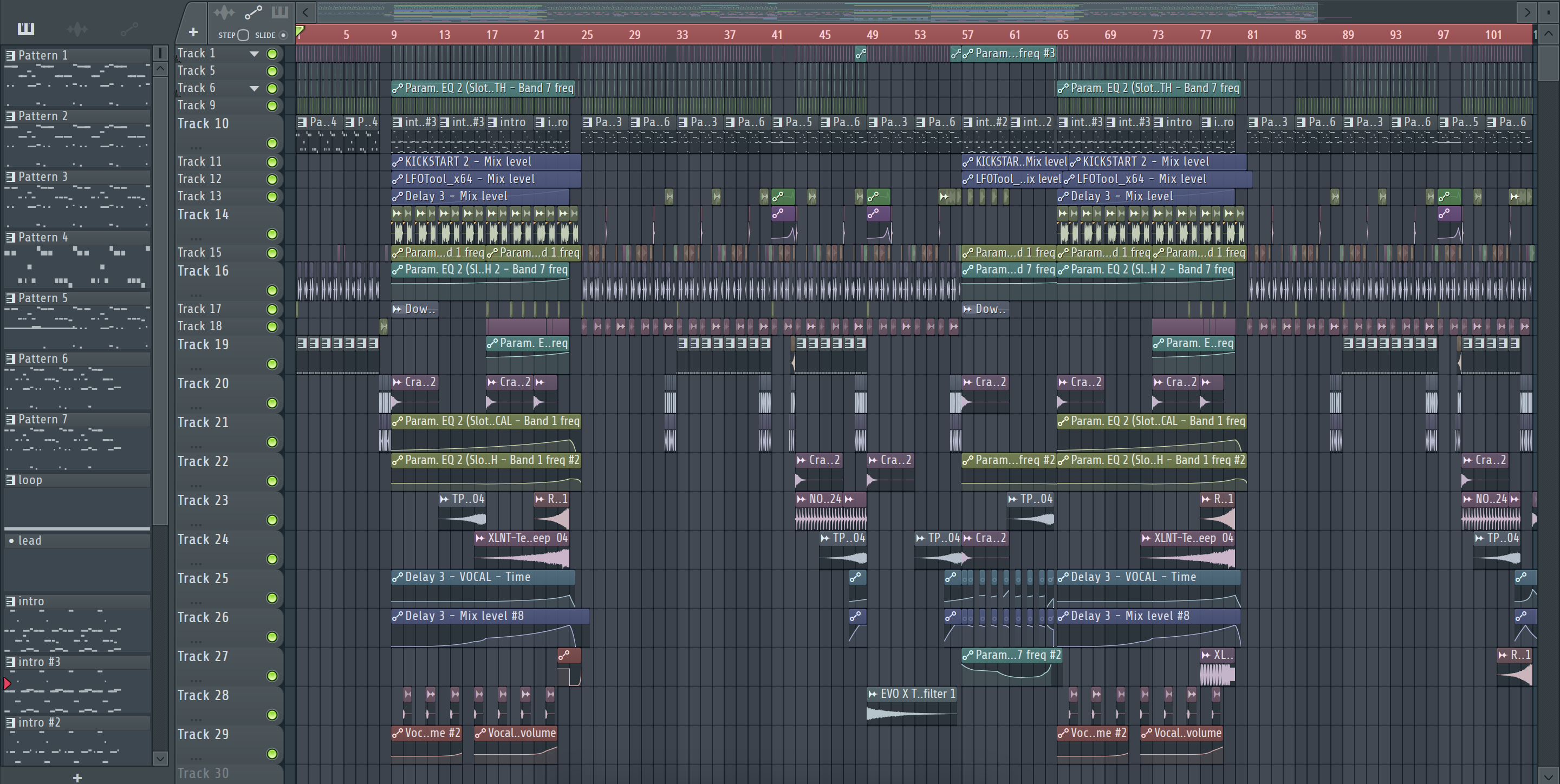
Task: Click bar 57 on the timeline ruler
Action: [967, 35]
